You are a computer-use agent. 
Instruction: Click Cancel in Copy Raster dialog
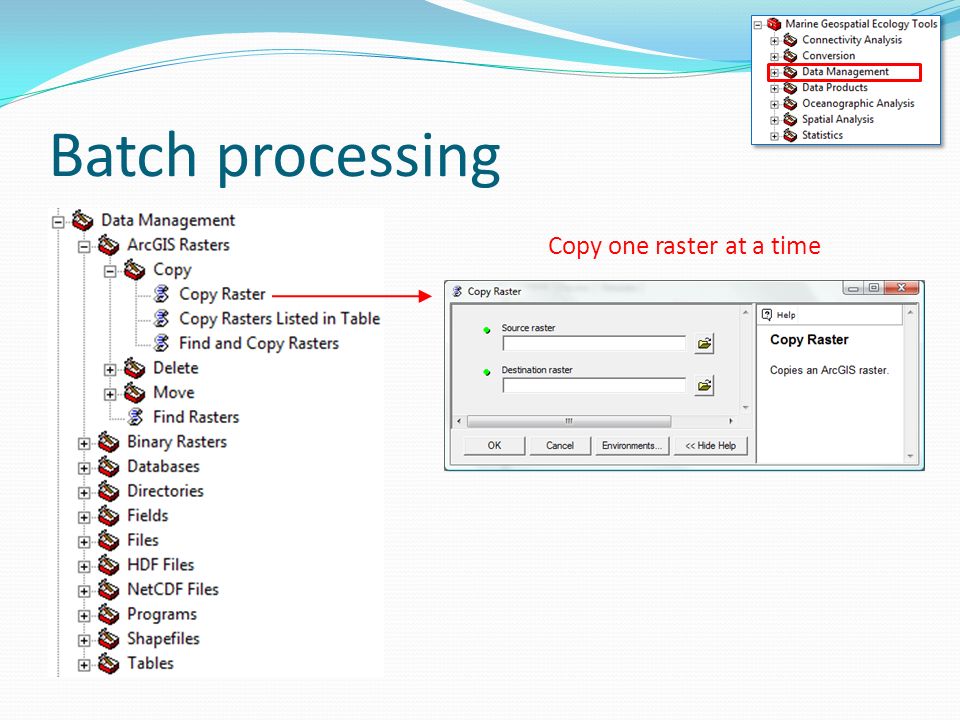560,446
